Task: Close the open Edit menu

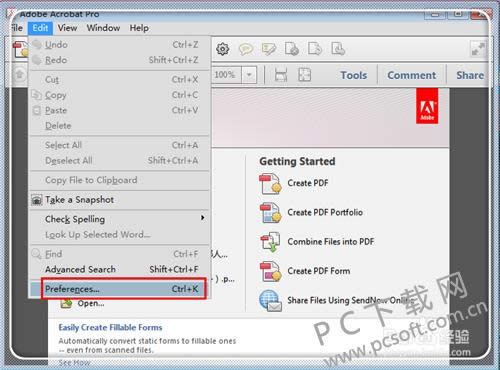Action: pos(40,28)
